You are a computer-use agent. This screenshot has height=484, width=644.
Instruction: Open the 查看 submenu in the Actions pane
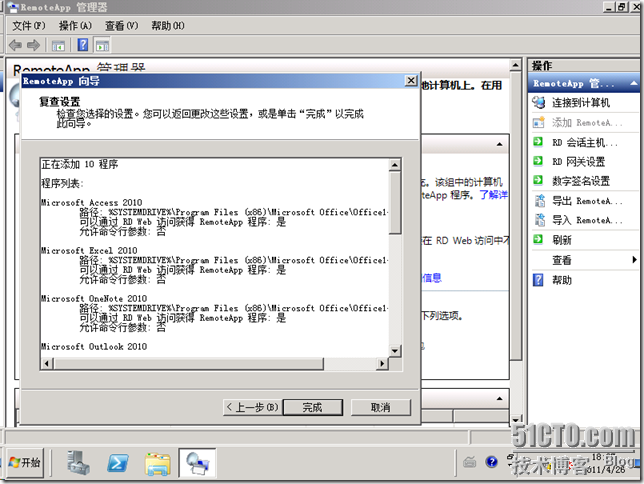[585, 260]
